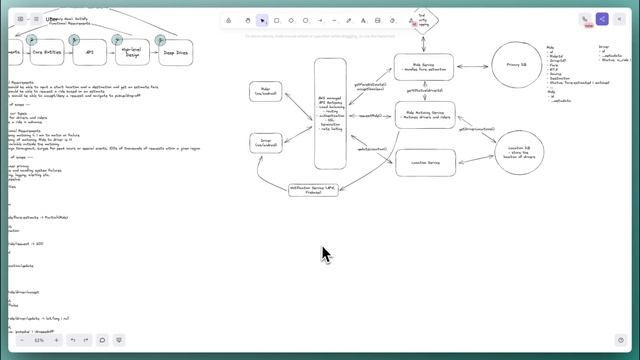640x360 pixels.
Task: Zoom in with the plus button
Action: [x=56, y=340]
